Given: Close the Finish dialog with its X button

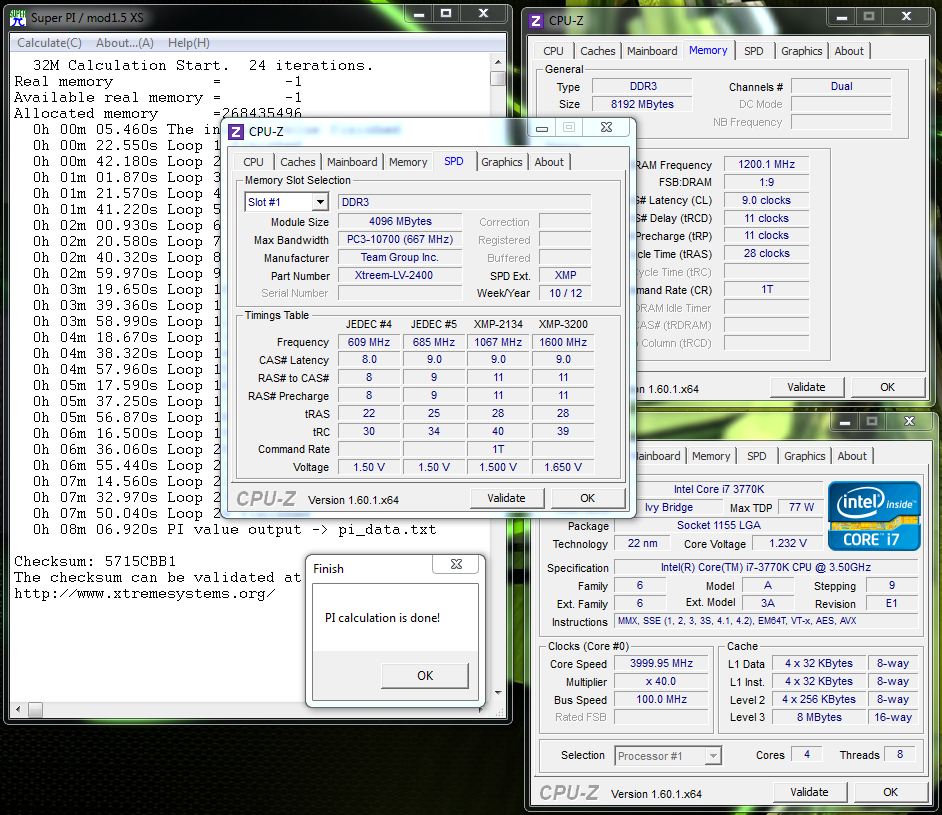Looking at the screenshot, I should click(x=457, y=564).
